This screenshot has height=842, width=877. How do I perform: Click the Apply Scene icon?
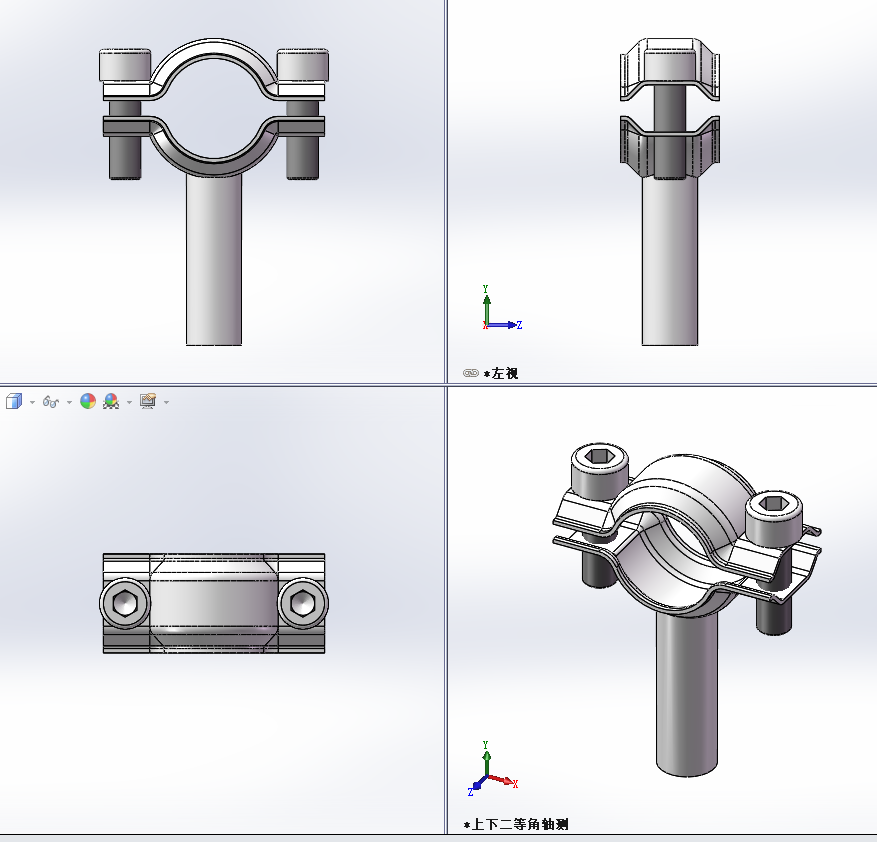111,401
